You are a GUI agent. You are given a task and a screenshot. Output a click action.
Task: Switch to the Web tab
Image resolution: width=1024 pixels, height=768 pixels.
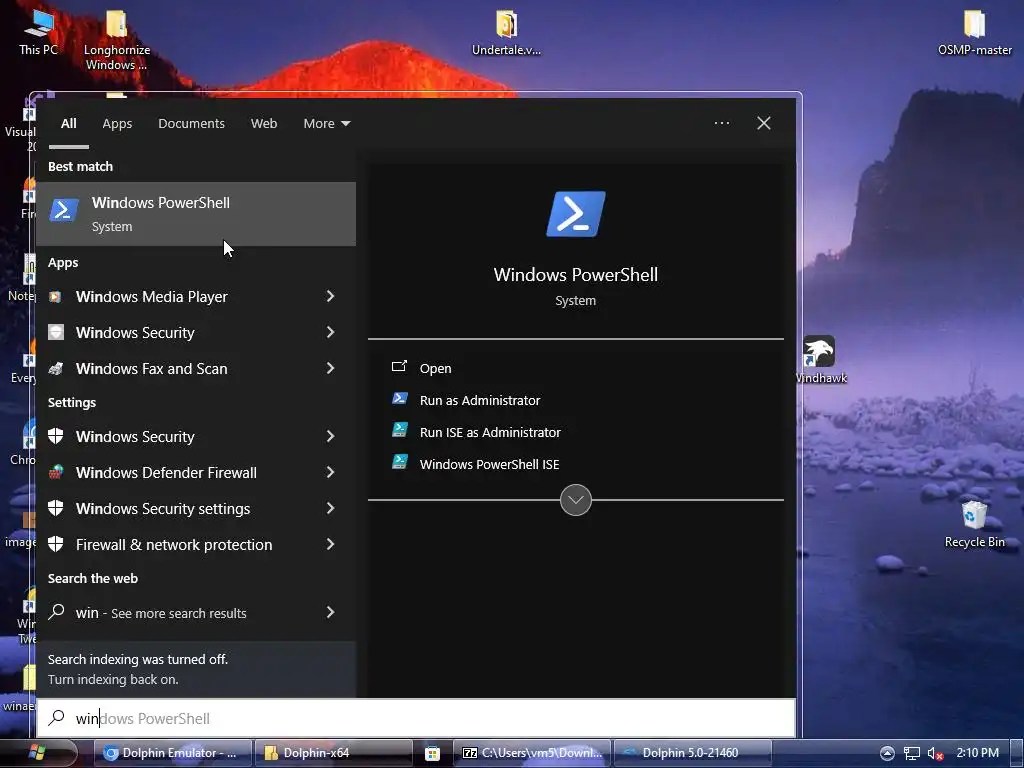264,123
